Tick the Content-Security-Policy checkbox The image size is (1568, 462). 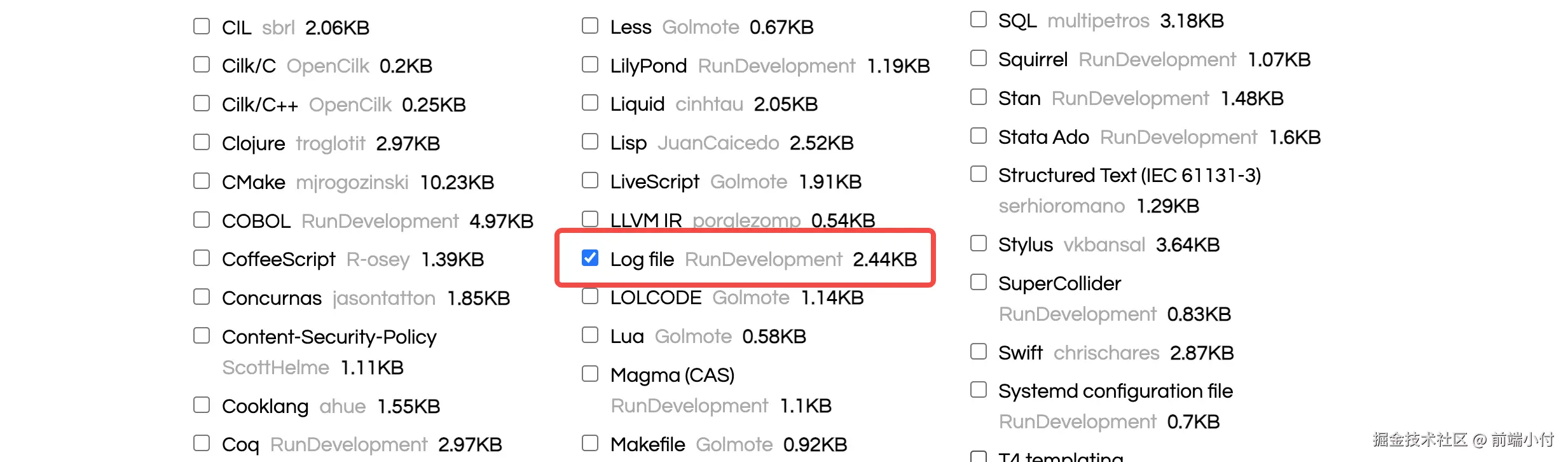pos(202,336)
